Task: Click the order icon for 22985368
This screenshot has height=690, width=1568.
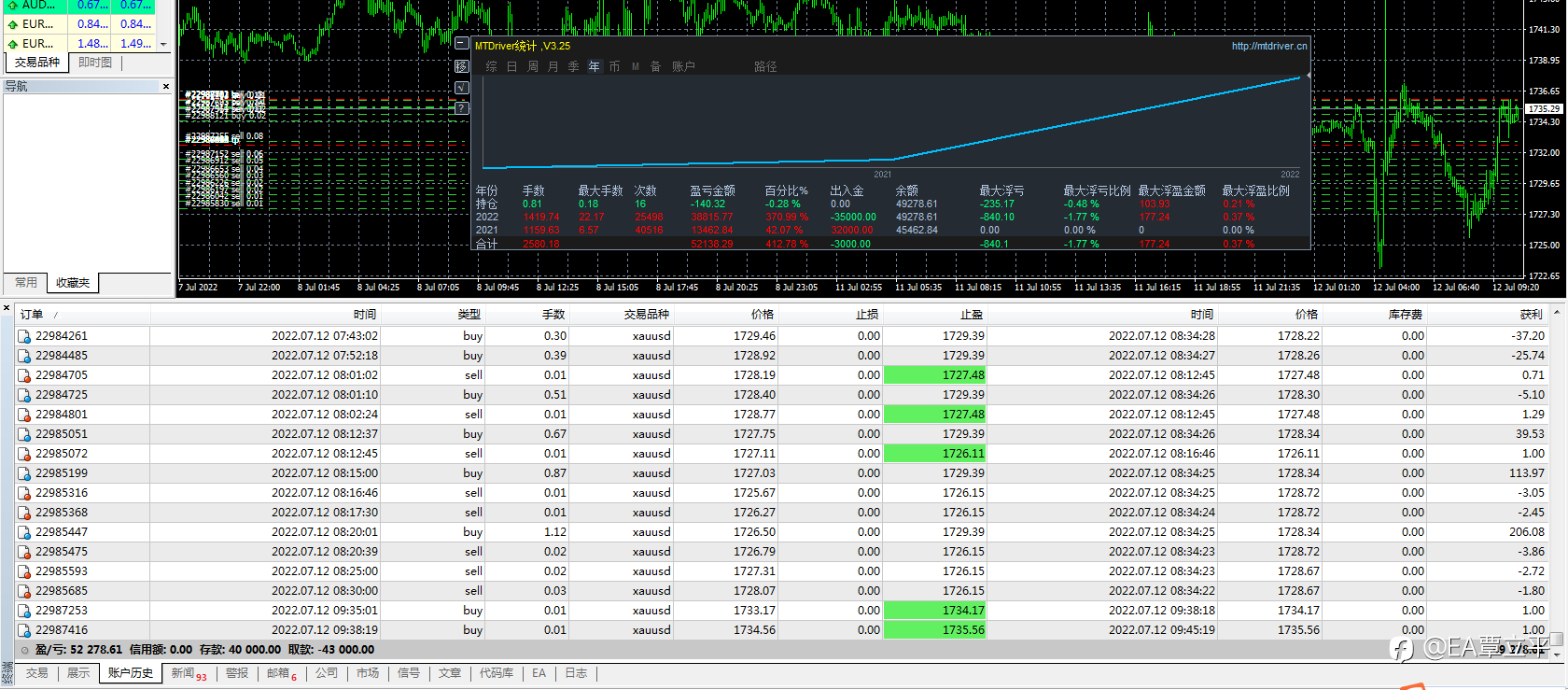Action: [24, 513]
